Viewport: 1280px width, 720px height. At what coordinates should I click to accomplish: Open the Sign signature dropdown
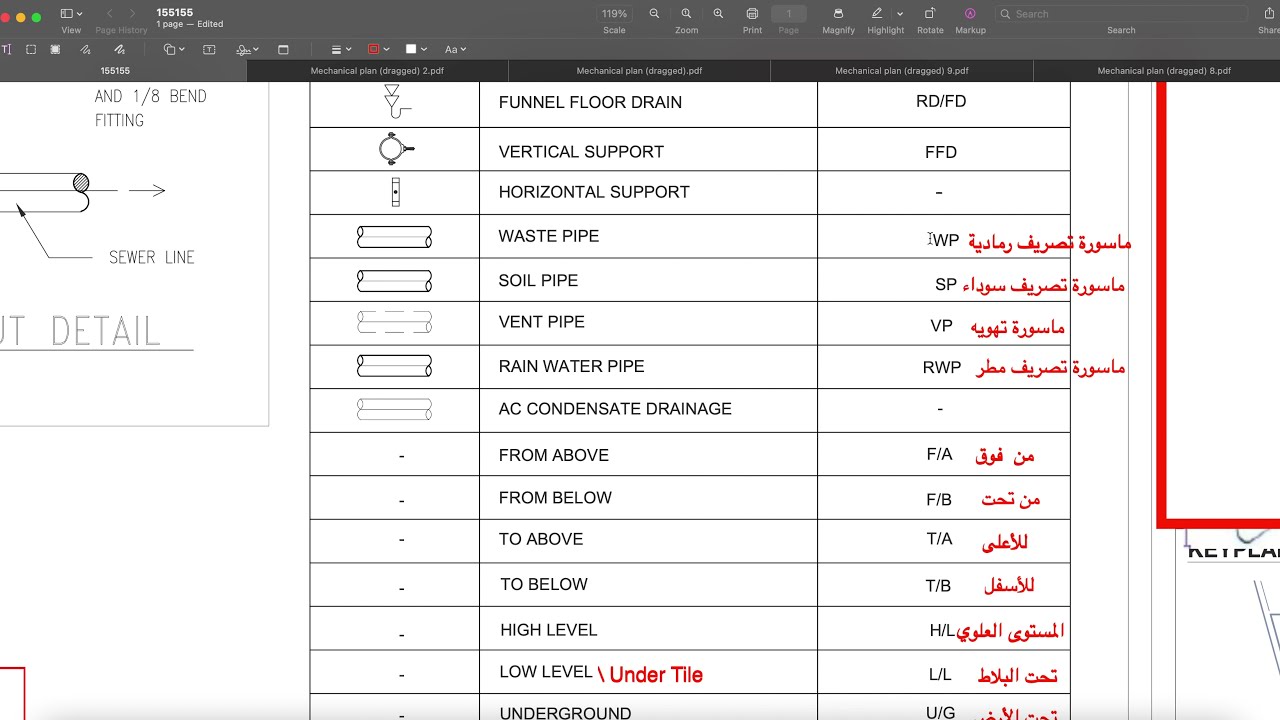tap(247, 49)
